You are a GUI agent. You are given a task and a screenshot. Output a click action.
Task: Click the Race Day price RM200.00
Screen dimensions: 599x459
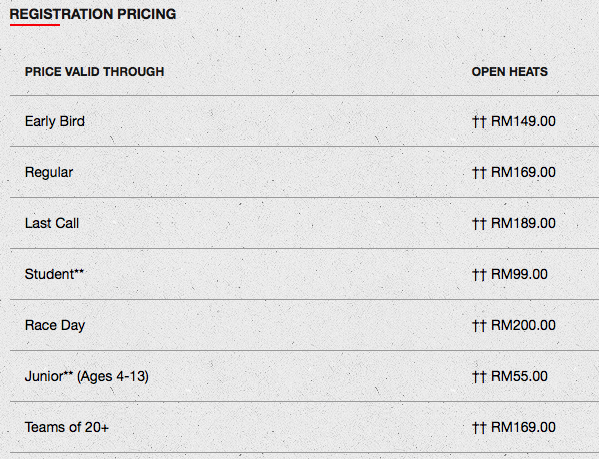coord(523,325)
